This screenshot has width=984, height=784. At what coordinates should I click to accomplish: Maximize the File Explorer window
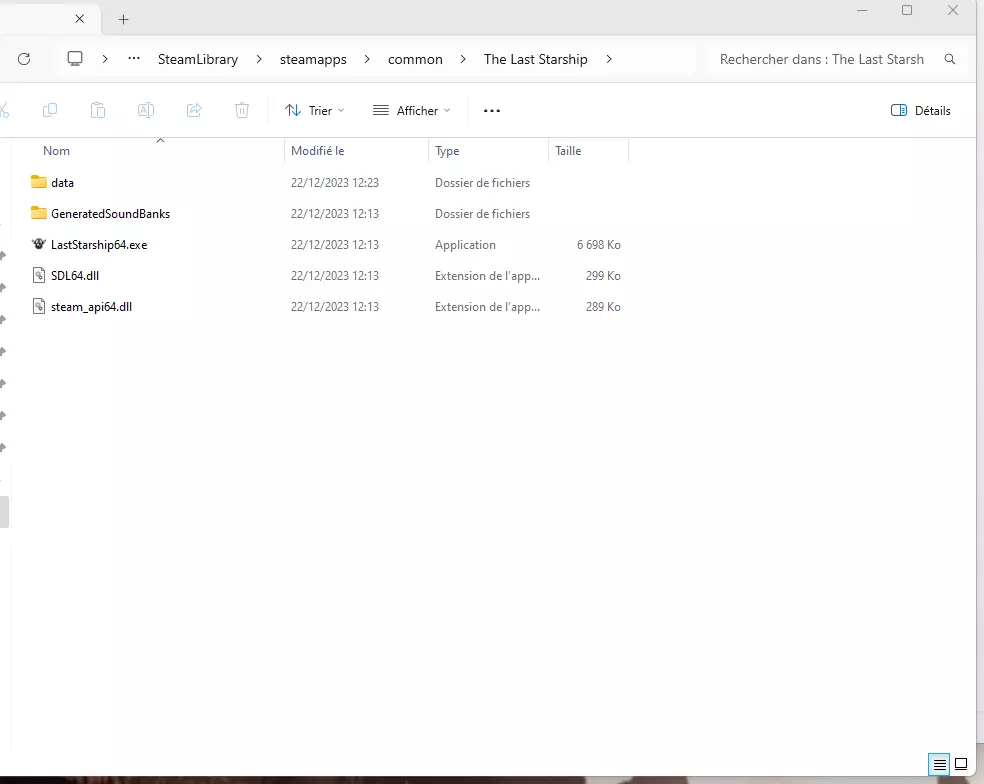[x=907, y=10]
